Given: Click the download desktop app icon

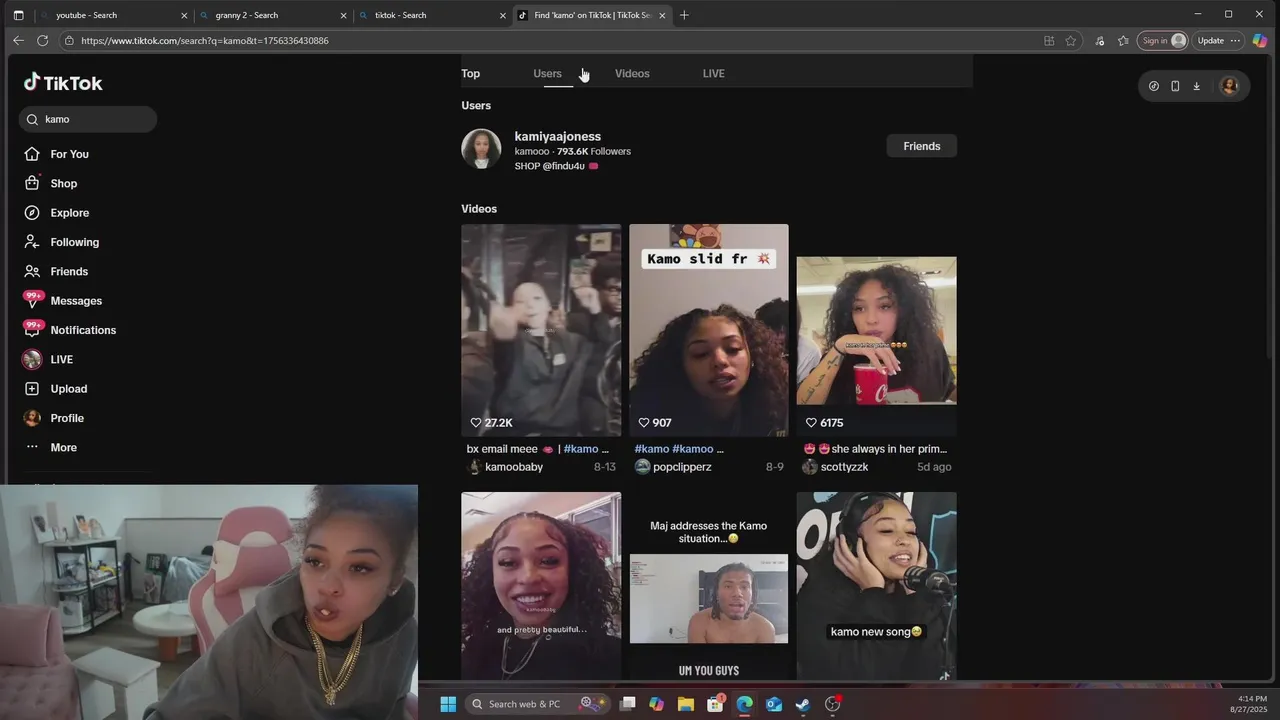Looking at the screenshot, I should pyautogui.click(x=1196, y=86).
